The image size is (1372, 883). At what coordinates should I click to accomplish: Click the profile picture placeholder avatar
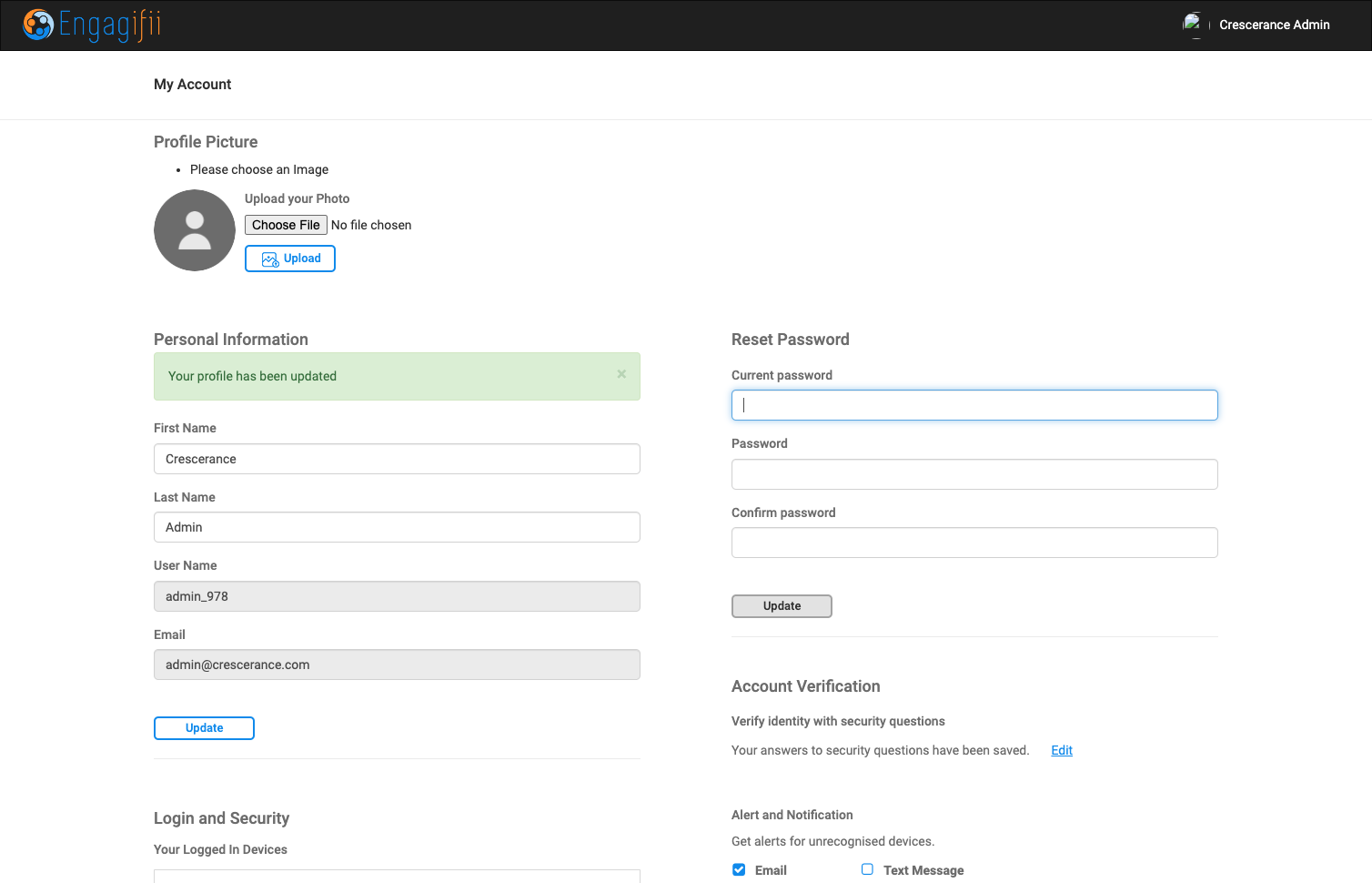195,230
